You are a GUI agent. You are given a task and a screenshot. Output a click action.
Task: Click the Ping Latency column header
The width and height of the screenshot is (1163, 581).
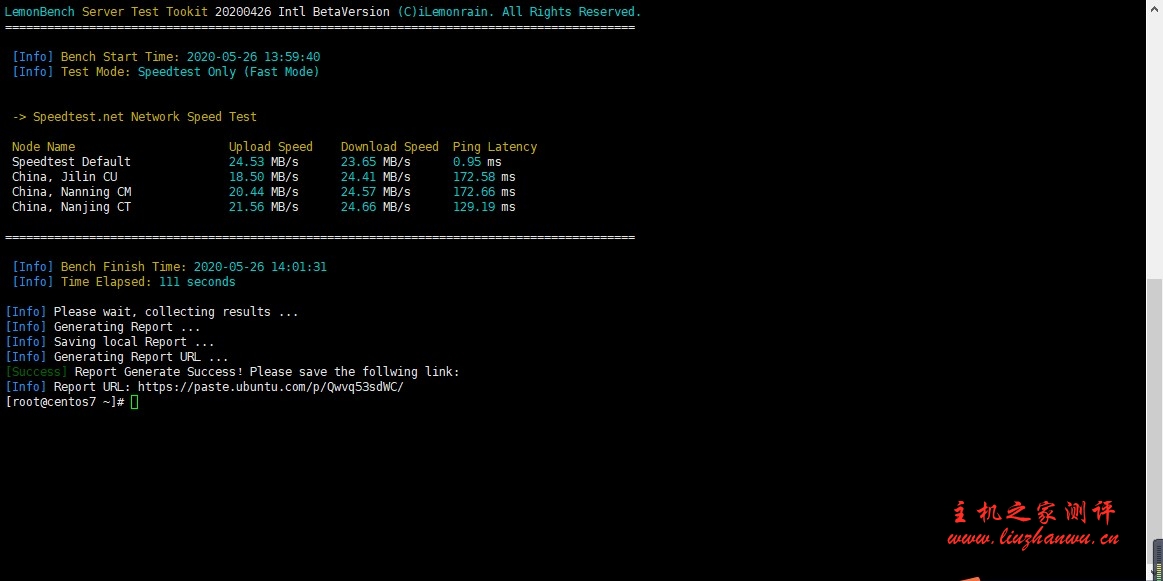click(494, 147)
